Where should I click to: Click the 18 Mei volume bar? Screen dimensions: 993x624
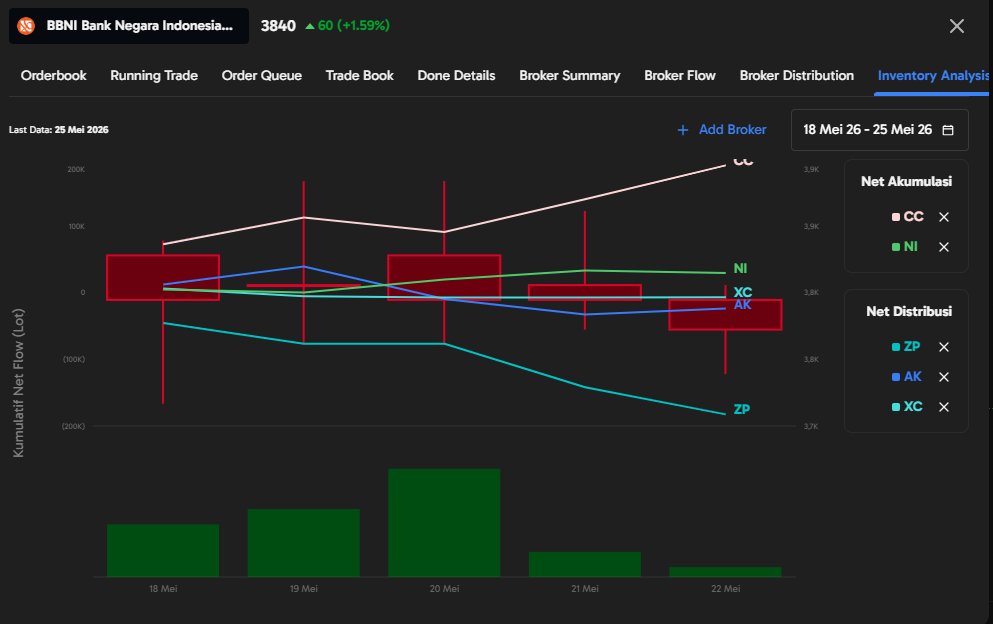[x=163, y=550]
